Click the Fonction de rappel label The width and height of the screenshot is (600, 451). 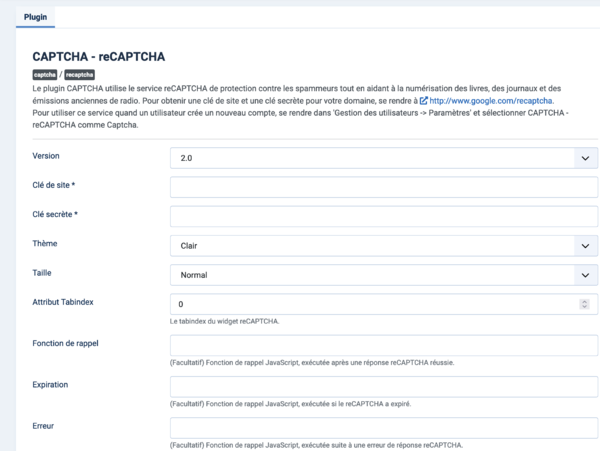pyautogui.click(x=65, y=344)
